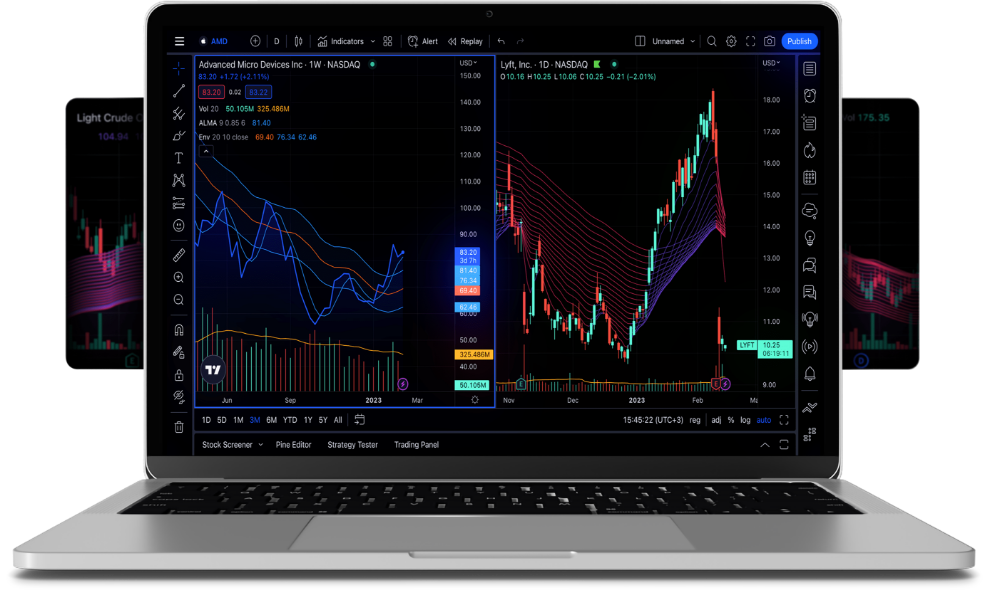Select the trend line drawing tool
The width and height of the screenshot is (989, 595).
pyautogui.click(x=179, y=91)
